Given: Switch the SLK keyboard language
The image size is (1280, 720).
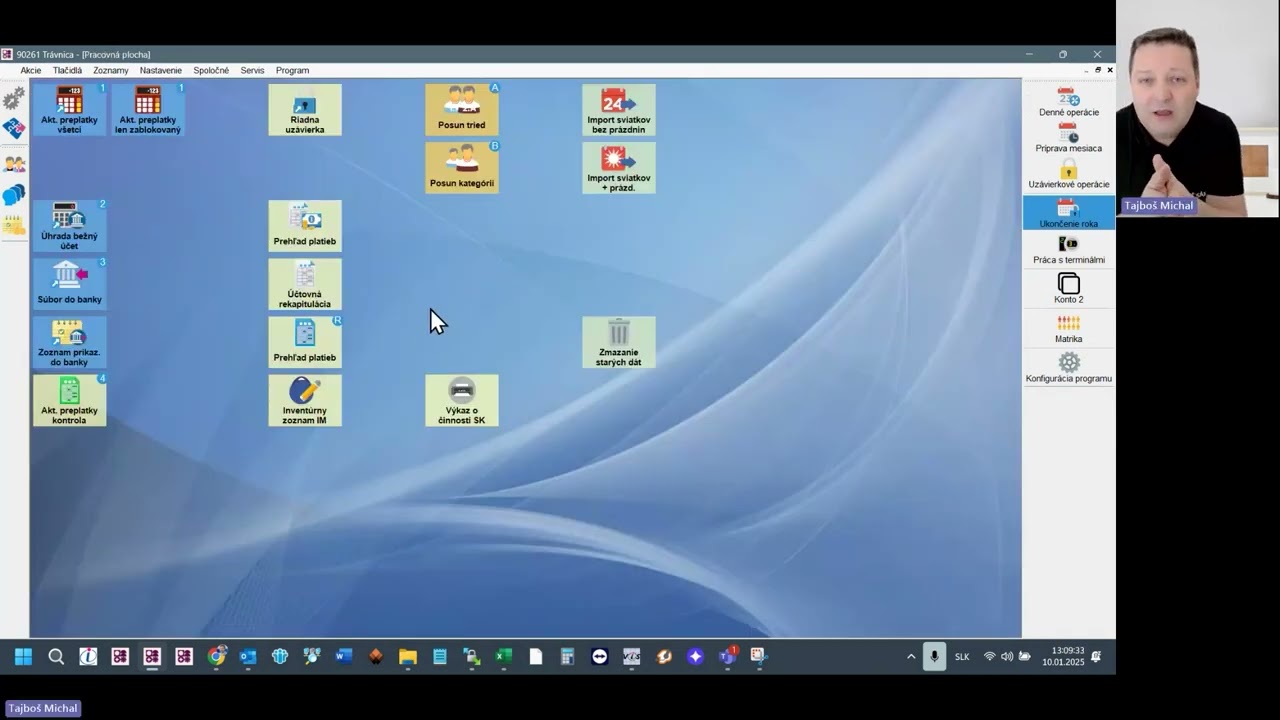Looking at the screenshot, I should (x=962, y=657).
